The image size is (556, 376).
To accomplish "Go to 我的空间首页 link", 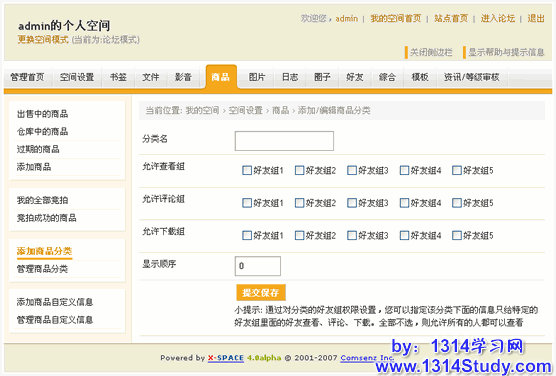I will [396, 18].
